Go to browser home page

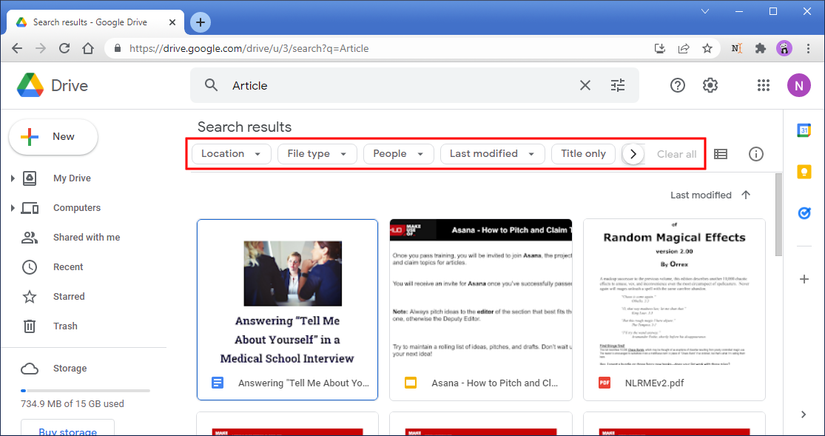click(88, 48)
